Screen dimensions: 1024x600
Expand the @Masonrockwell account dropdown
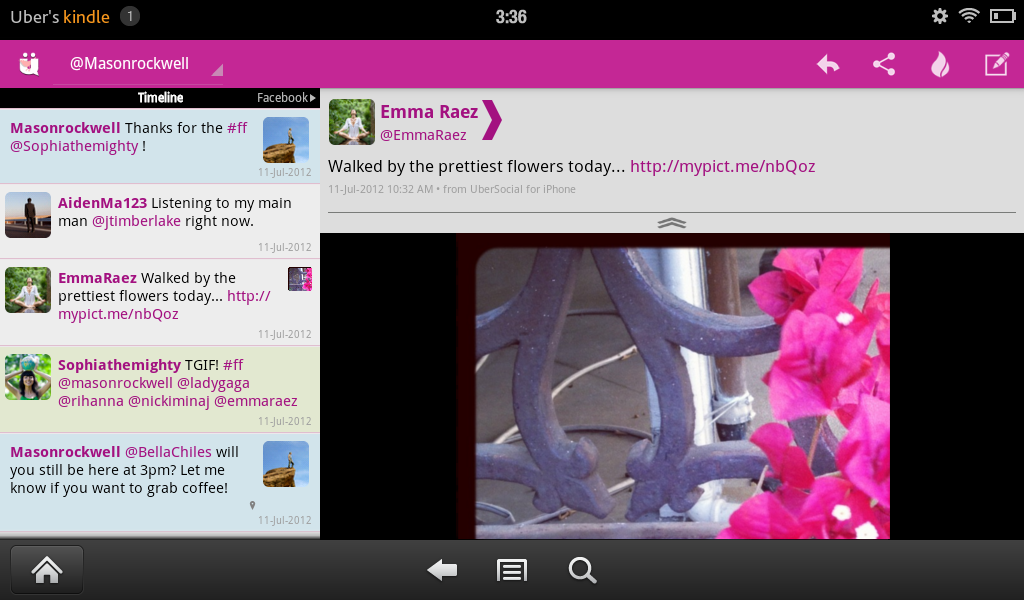click(x=218, y=68)
